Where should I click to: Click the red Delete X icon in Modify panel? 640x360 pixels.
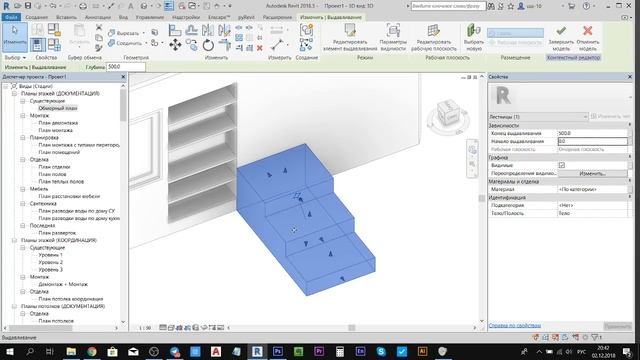(260, 48)
